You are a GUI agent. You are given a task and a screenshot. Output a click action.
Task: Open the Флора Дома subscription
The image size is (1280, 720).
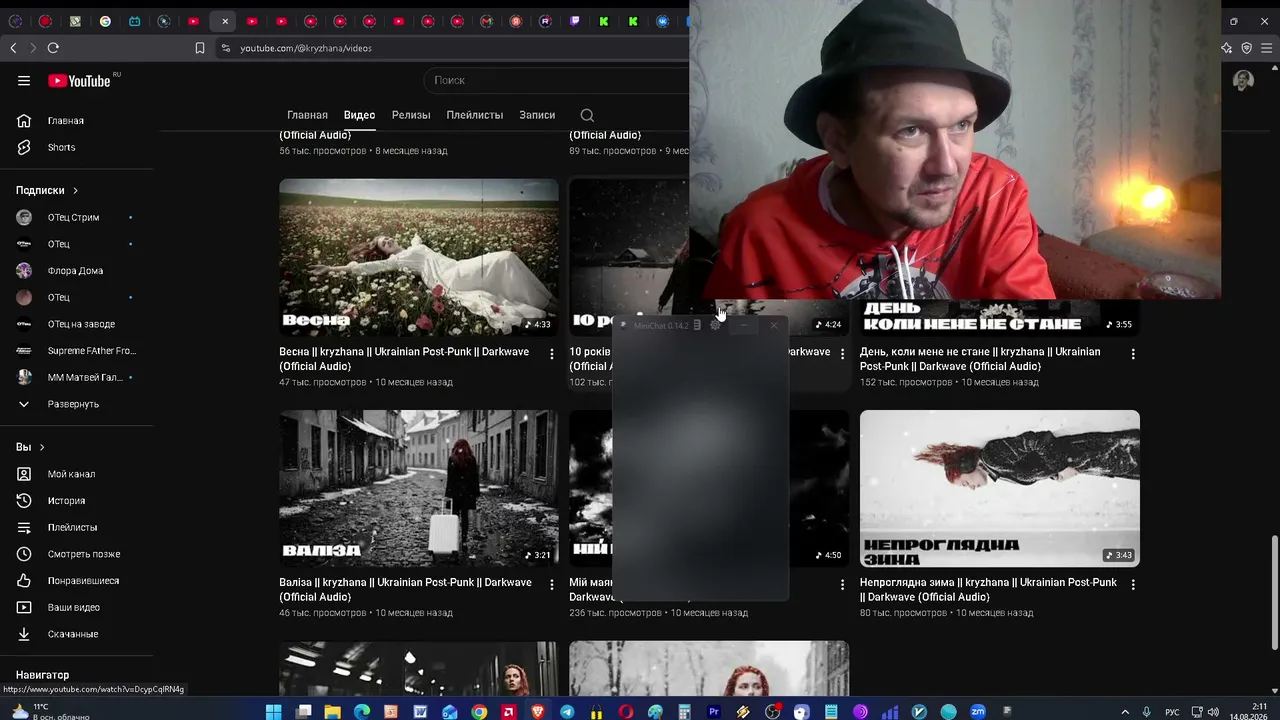[x=77, y=271]
